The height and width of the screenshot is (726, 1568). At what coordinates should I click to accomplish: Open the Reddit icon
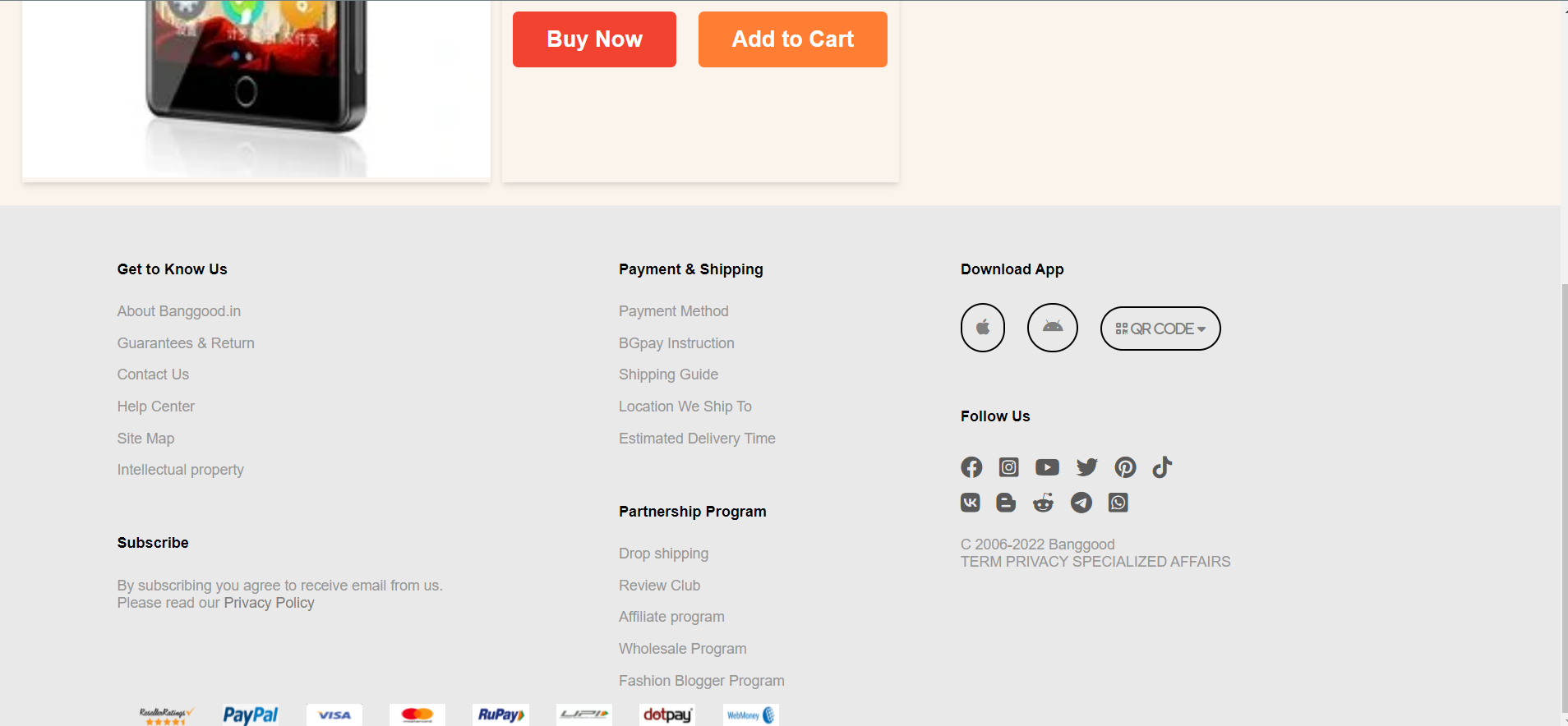click(1043, 503)
